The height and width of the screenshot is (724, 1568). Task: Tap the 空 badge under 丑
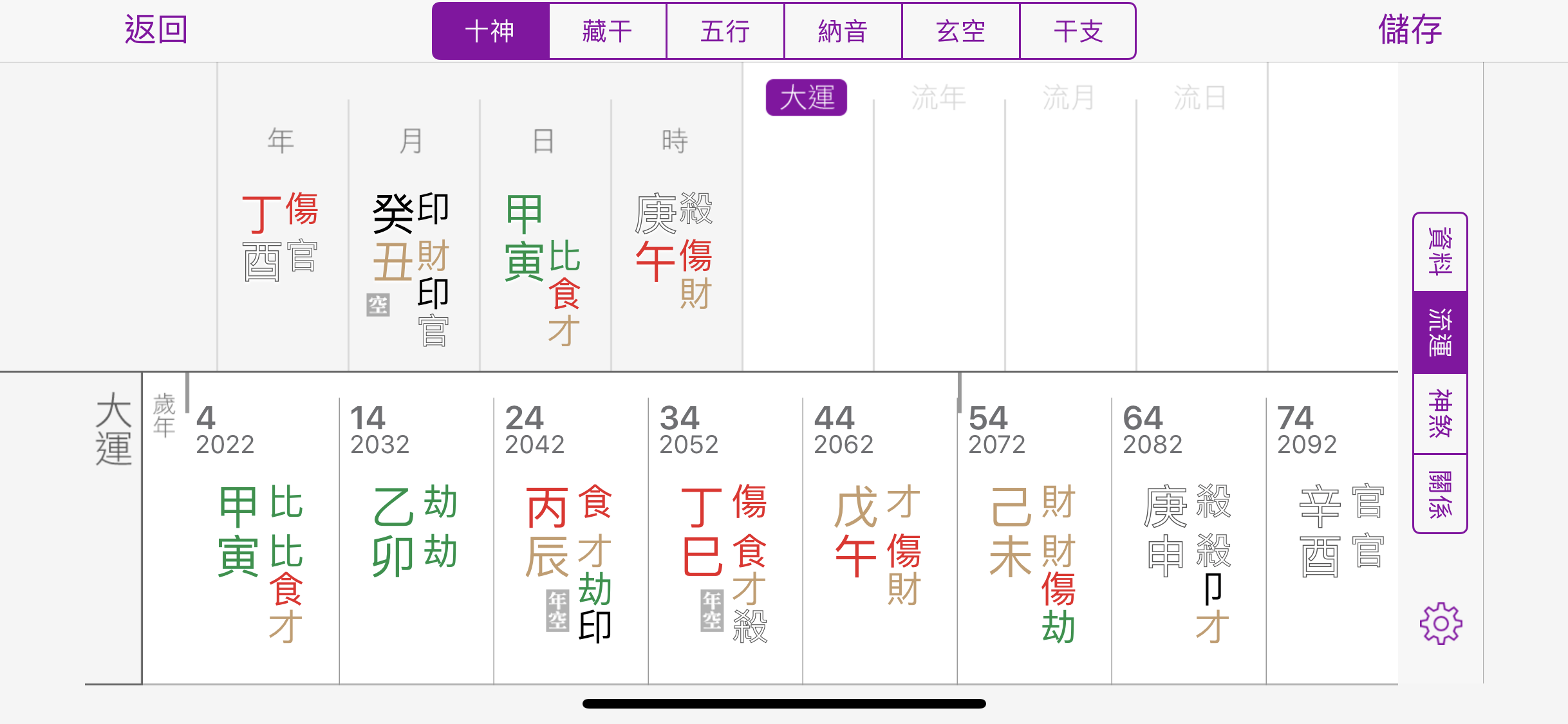click(x=378, y=304)
